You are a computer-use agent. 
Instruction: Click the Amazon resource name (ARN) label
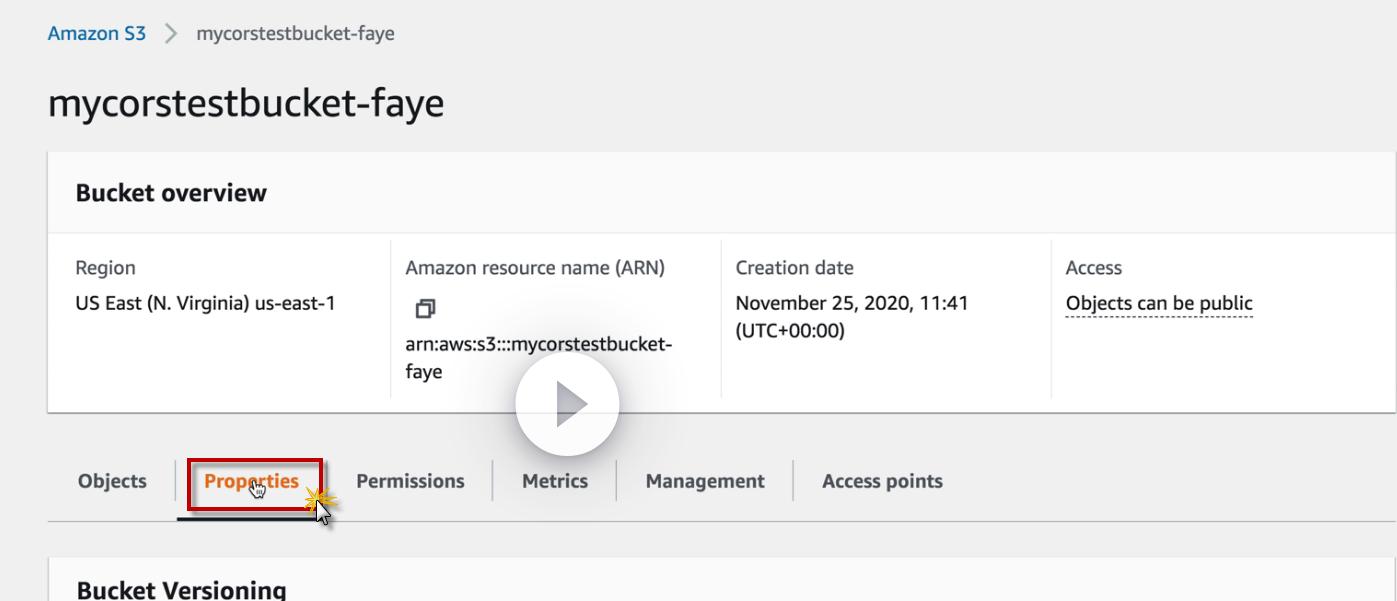click(x=534, y=268)
